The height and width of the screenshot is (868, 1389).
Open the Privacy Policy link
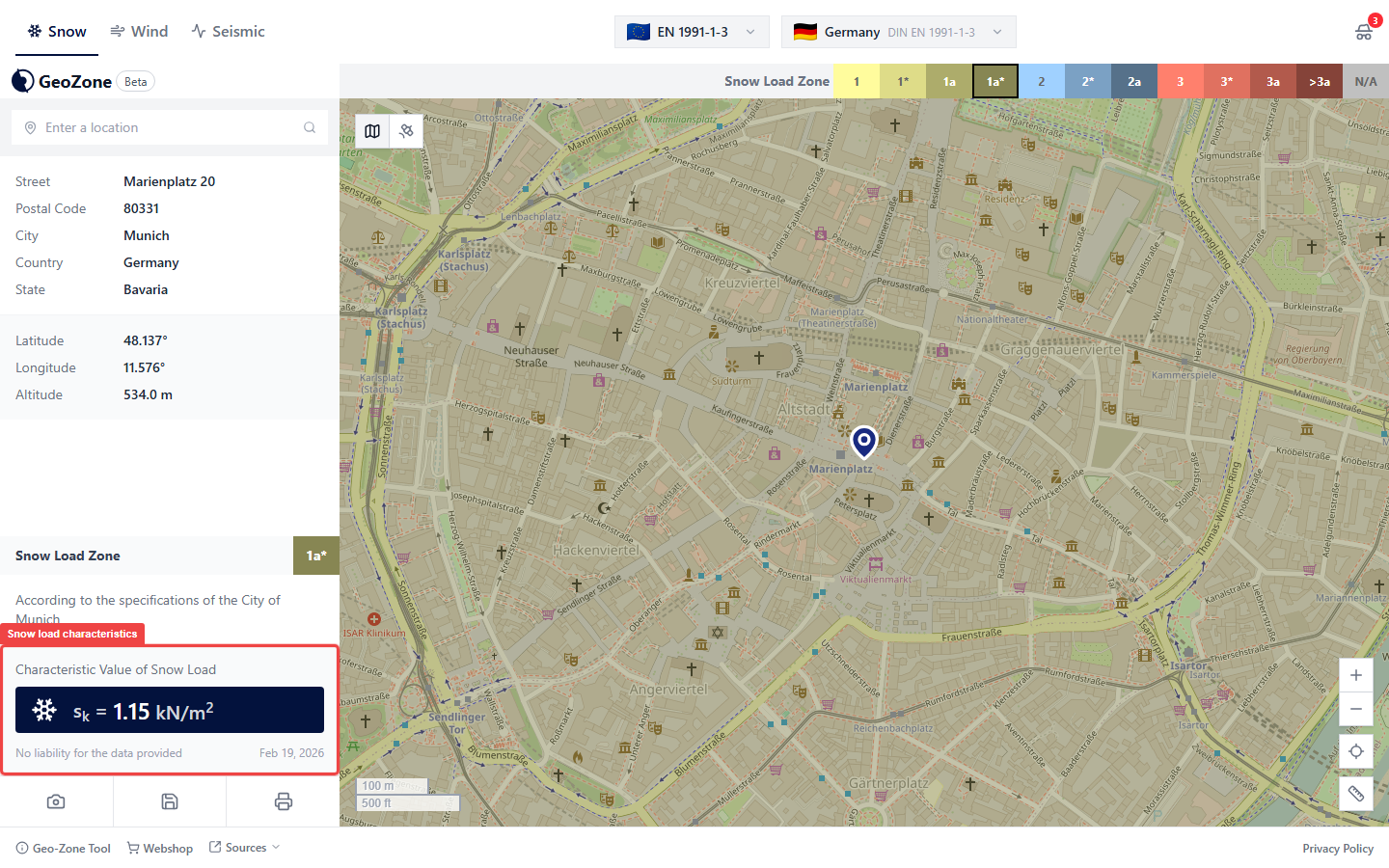[1337, 849]
